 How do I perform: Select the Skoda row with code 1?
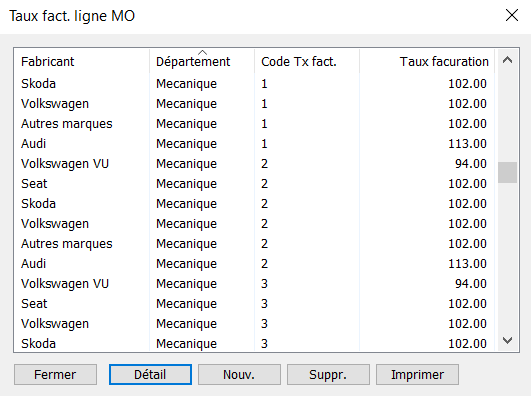click(x=254, y=84)
